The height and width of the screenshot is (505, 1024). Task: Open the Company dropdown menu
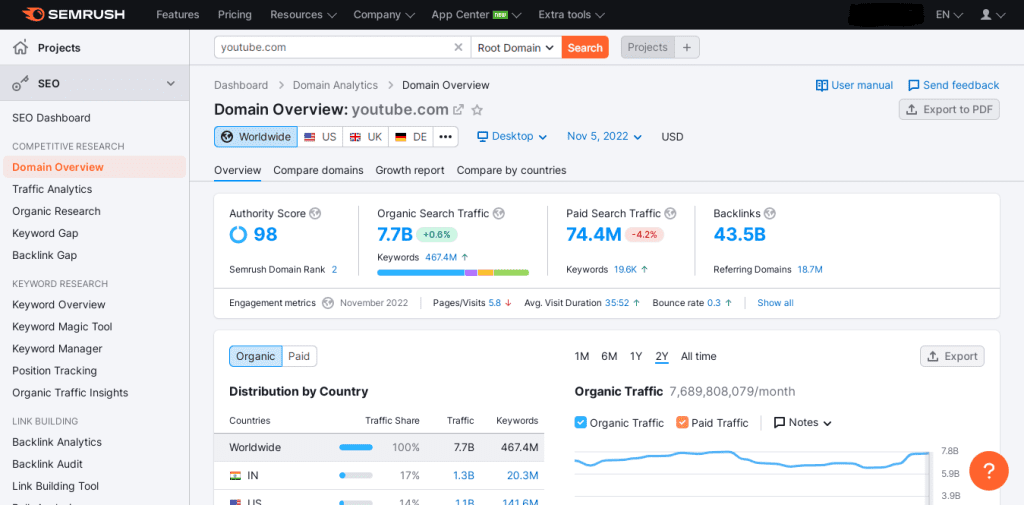(384, 14)
